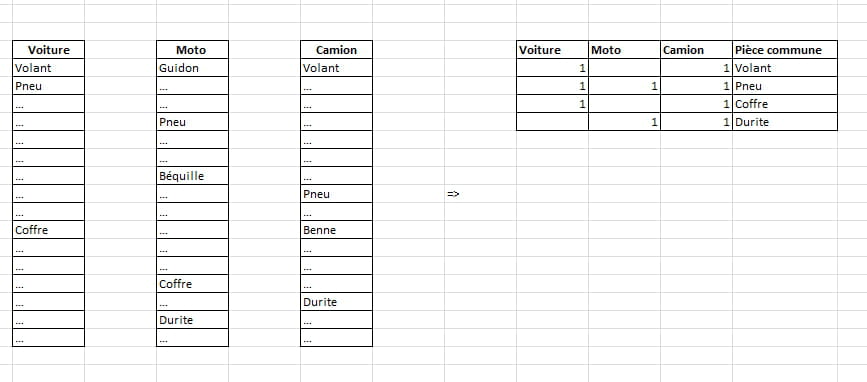
Task: Select the Durite cell in Camion list
Action: 336,301
